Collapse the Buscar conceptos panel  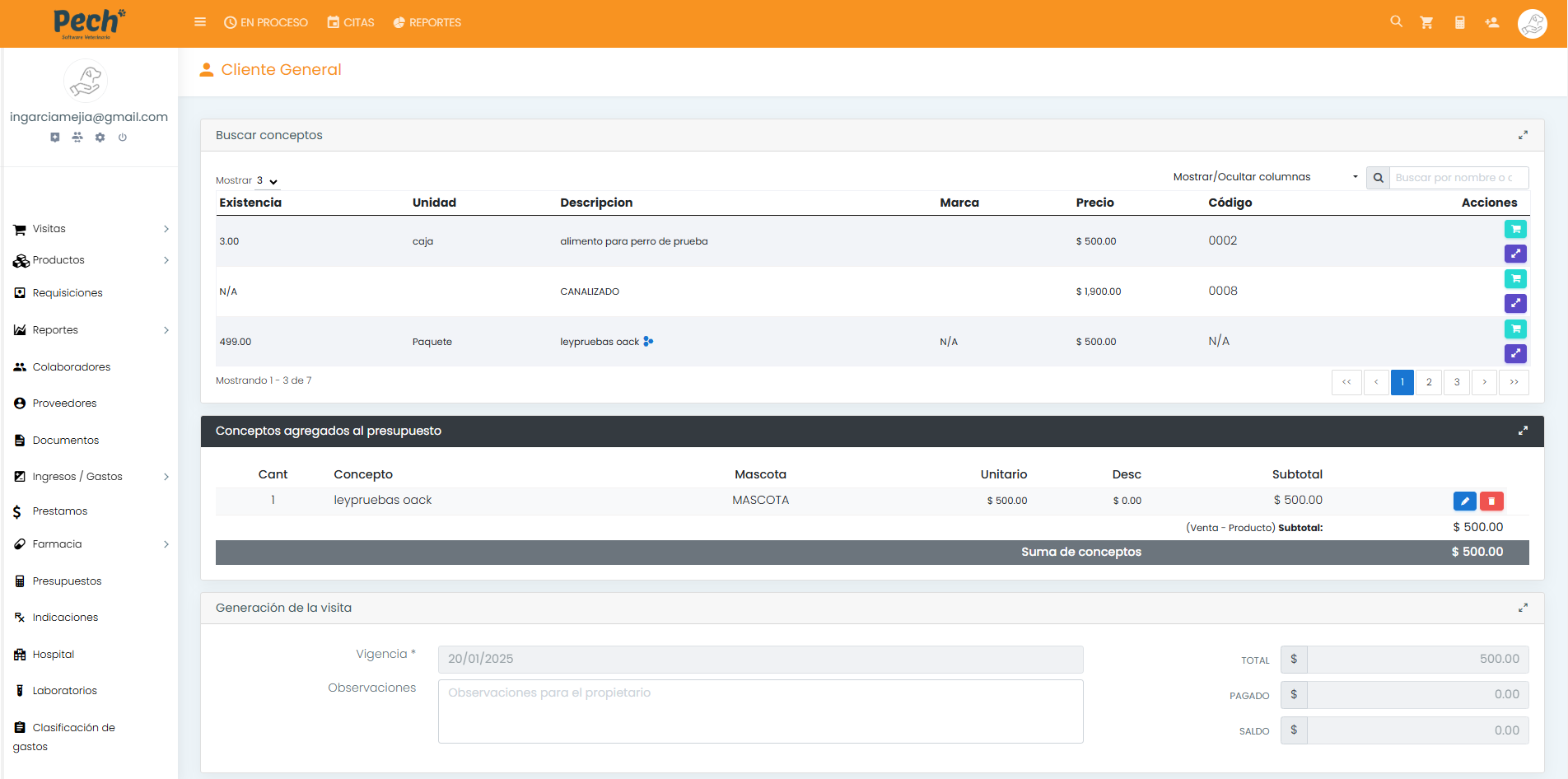[1523, 135]
